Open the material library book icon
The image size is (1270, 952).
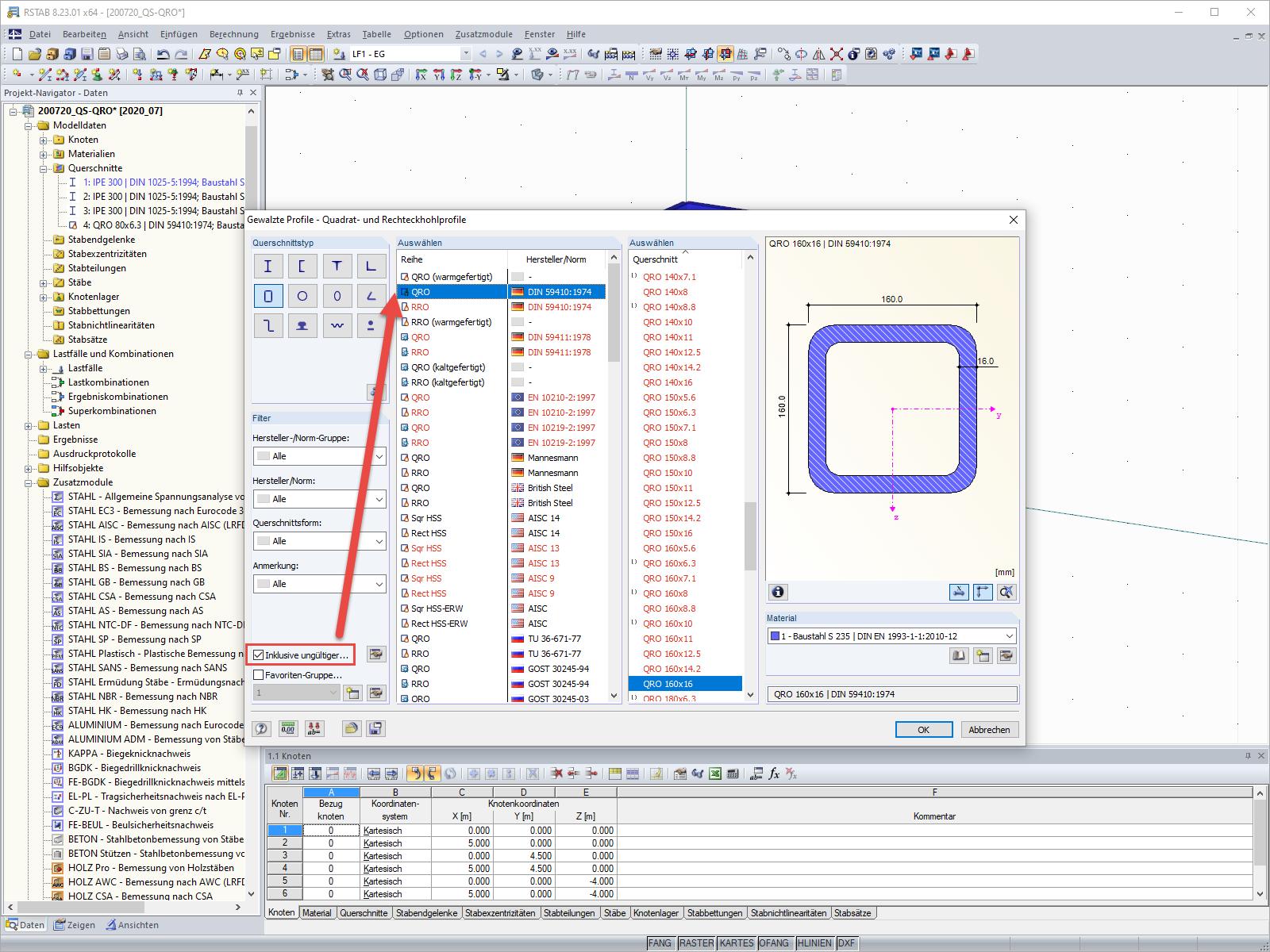[x=959, y=655]
